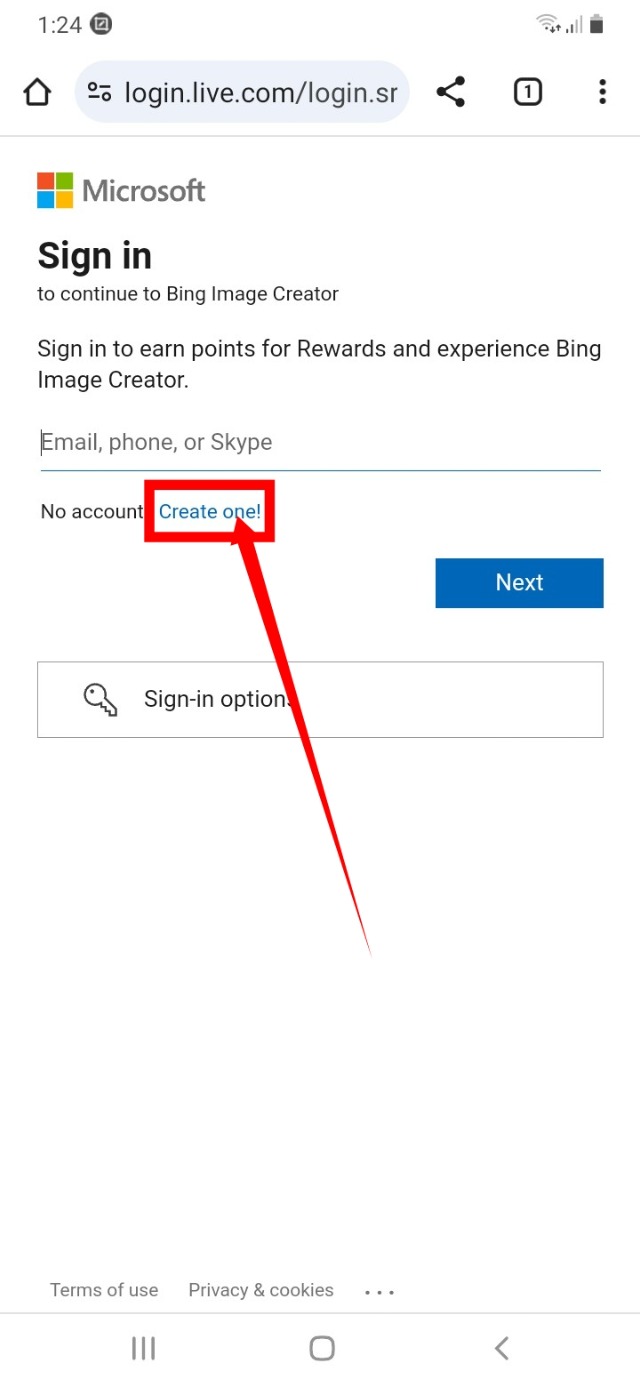Tap the key icon beside Sign-in options
640x1387 pixels.
[x=100, y=700]
